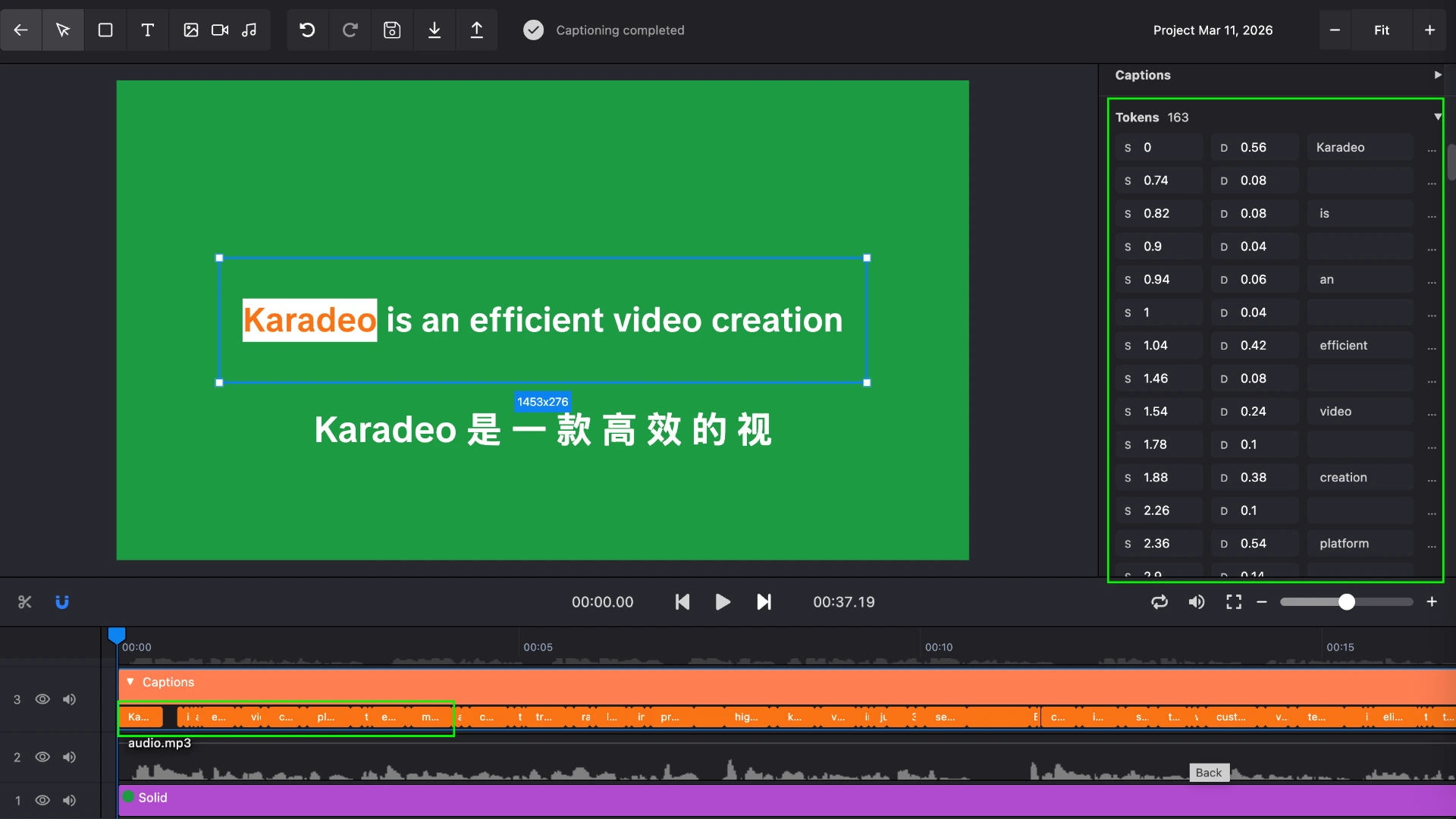
Task: Open the music/audio tool
Action: coord(249,30)
